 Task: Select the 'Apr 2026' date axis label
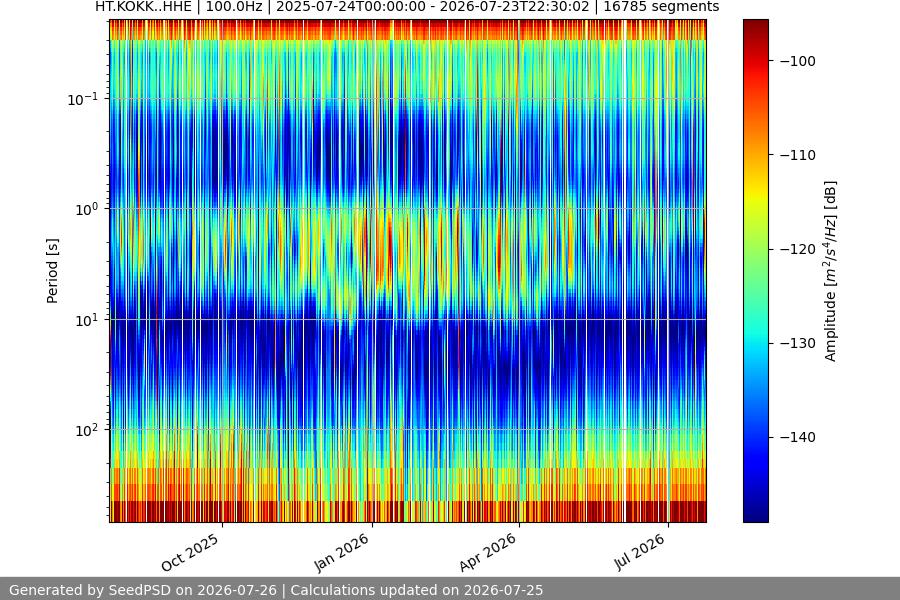488,552
